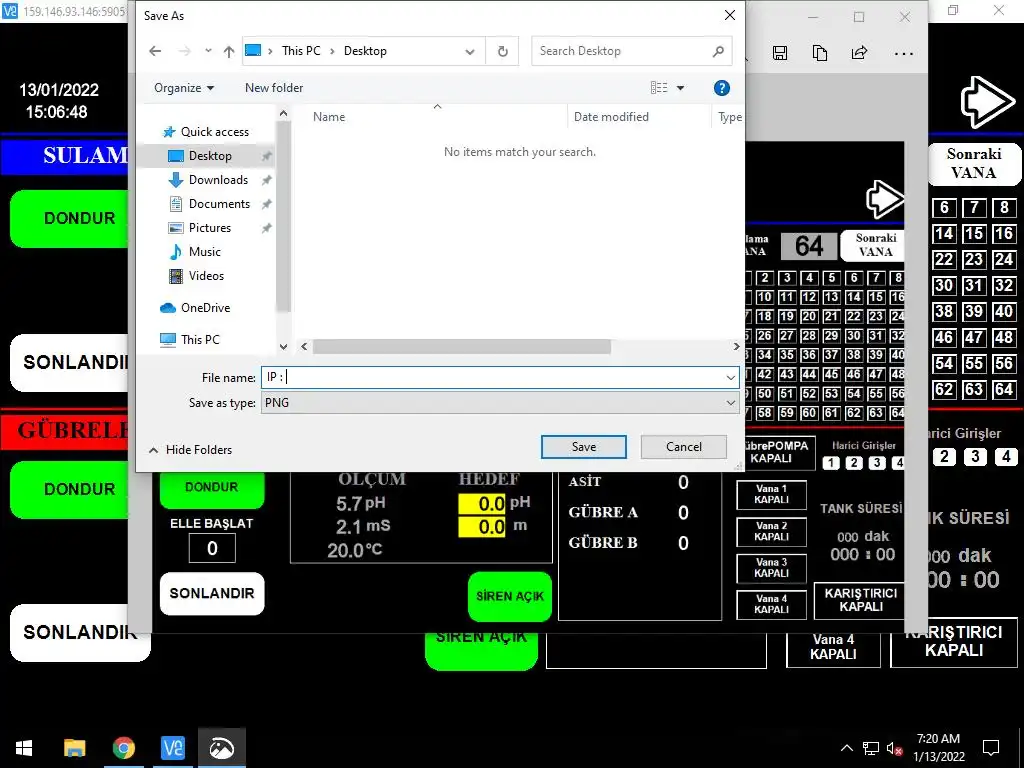1024x768 pixels.
Task: Sort by Date modified column header
Action: [x=611, y=117]
